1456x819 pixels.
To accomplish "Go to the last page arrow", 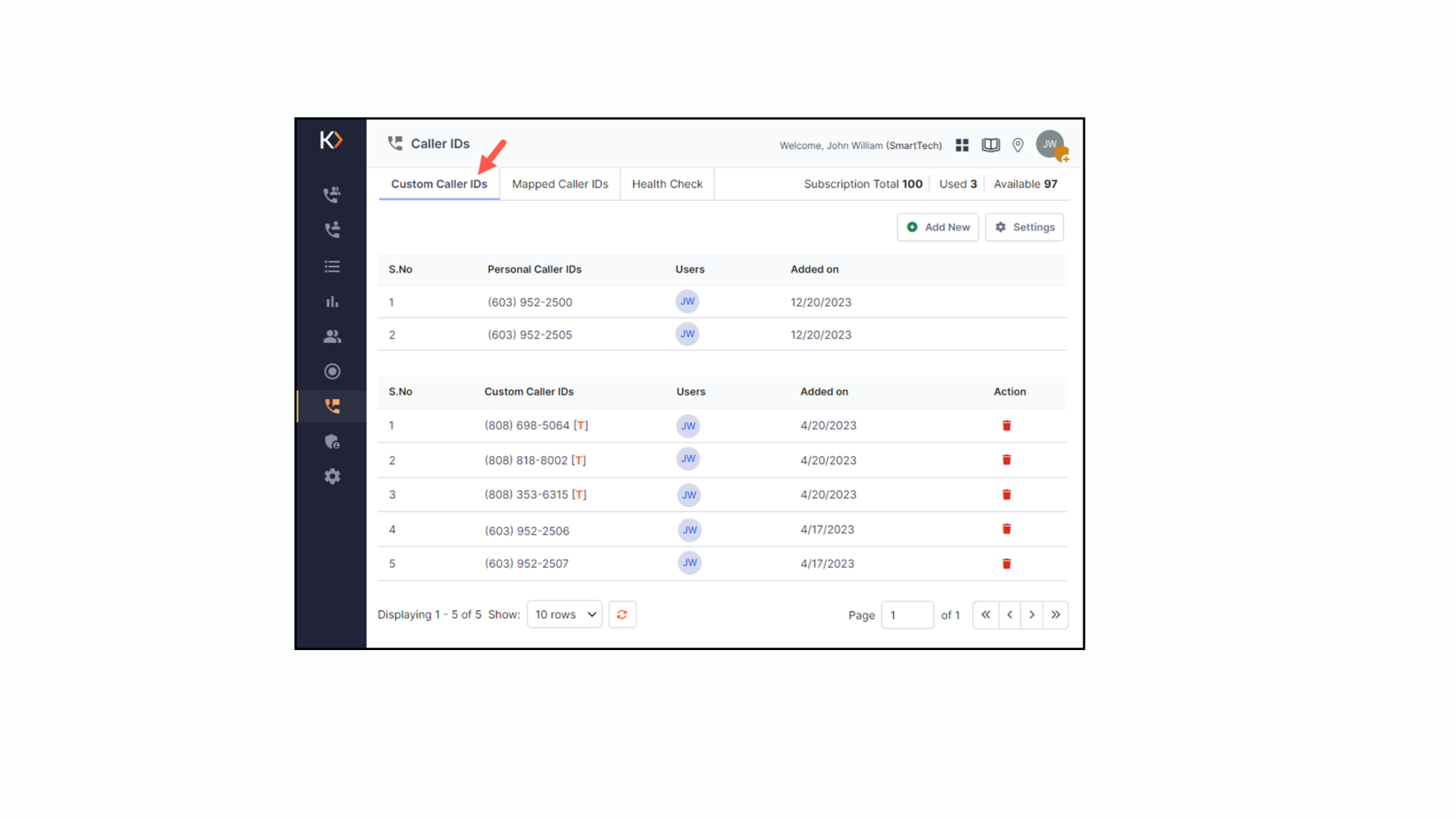I will click(x=1056, y=615).
